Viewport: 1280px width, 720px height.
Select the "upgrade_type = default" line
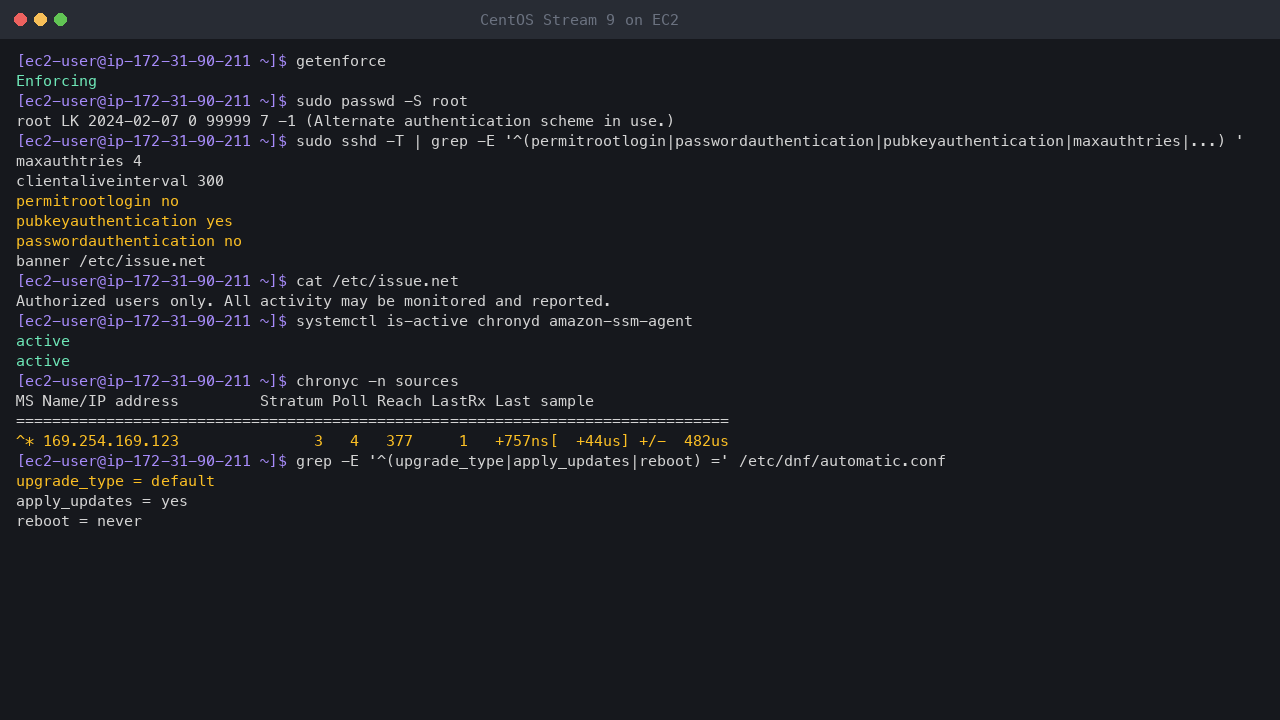[x=115, y=481]
